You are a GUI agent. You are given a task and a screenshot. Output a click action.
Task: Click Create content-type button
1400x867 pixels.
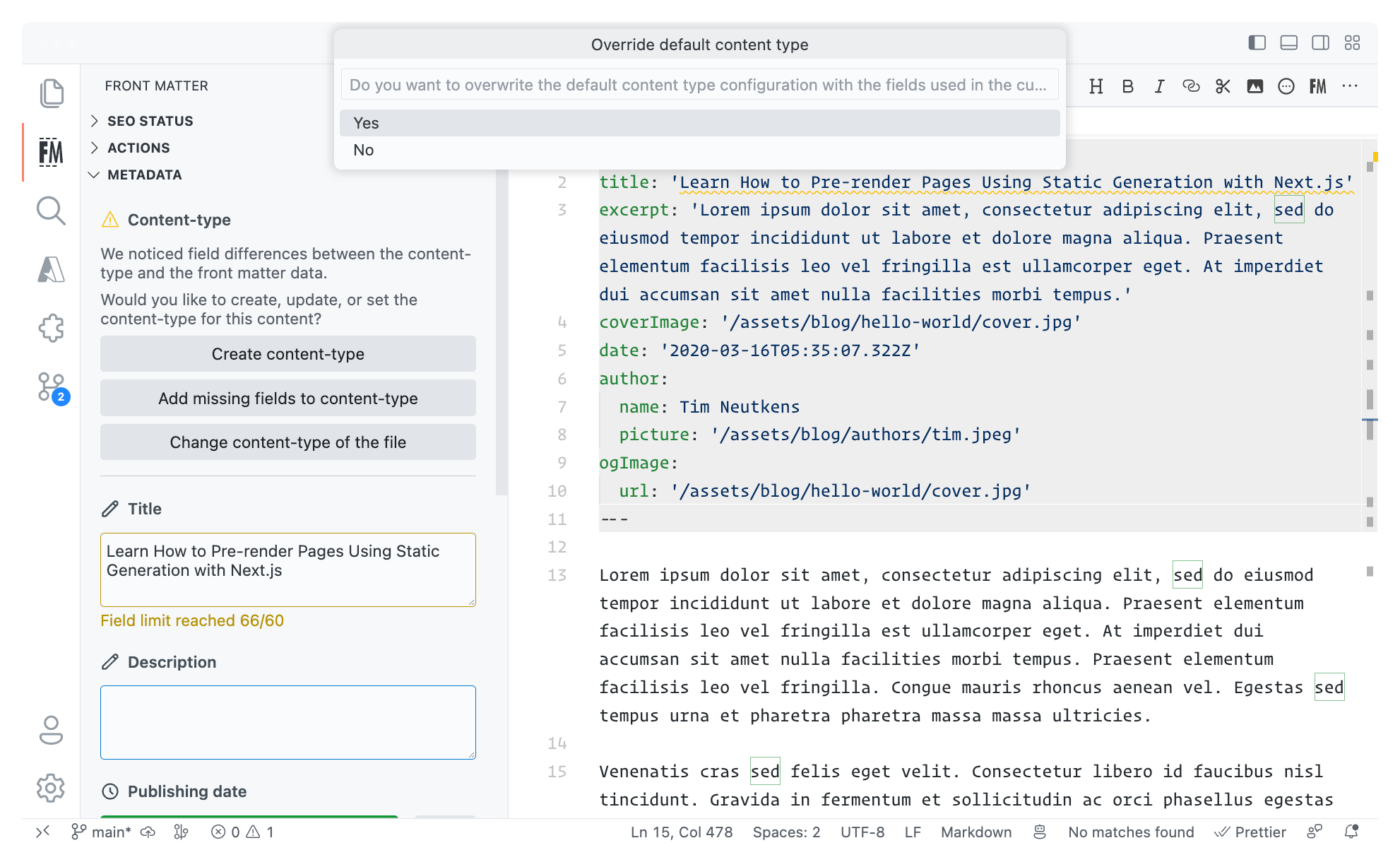pyautogui.click(x=287, y=354)
